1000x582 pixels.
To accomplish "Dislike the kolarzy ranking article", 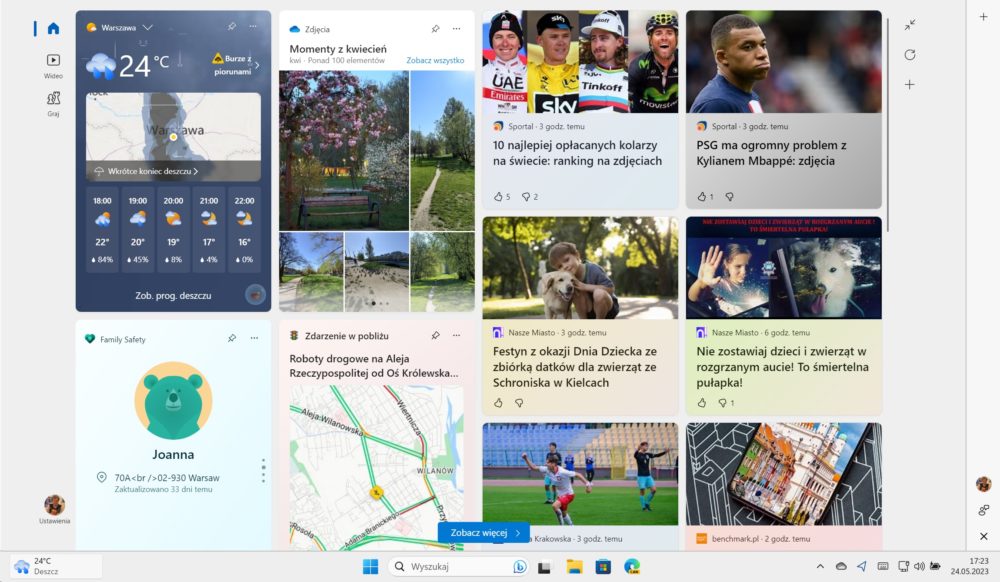I will coord(526,196).
